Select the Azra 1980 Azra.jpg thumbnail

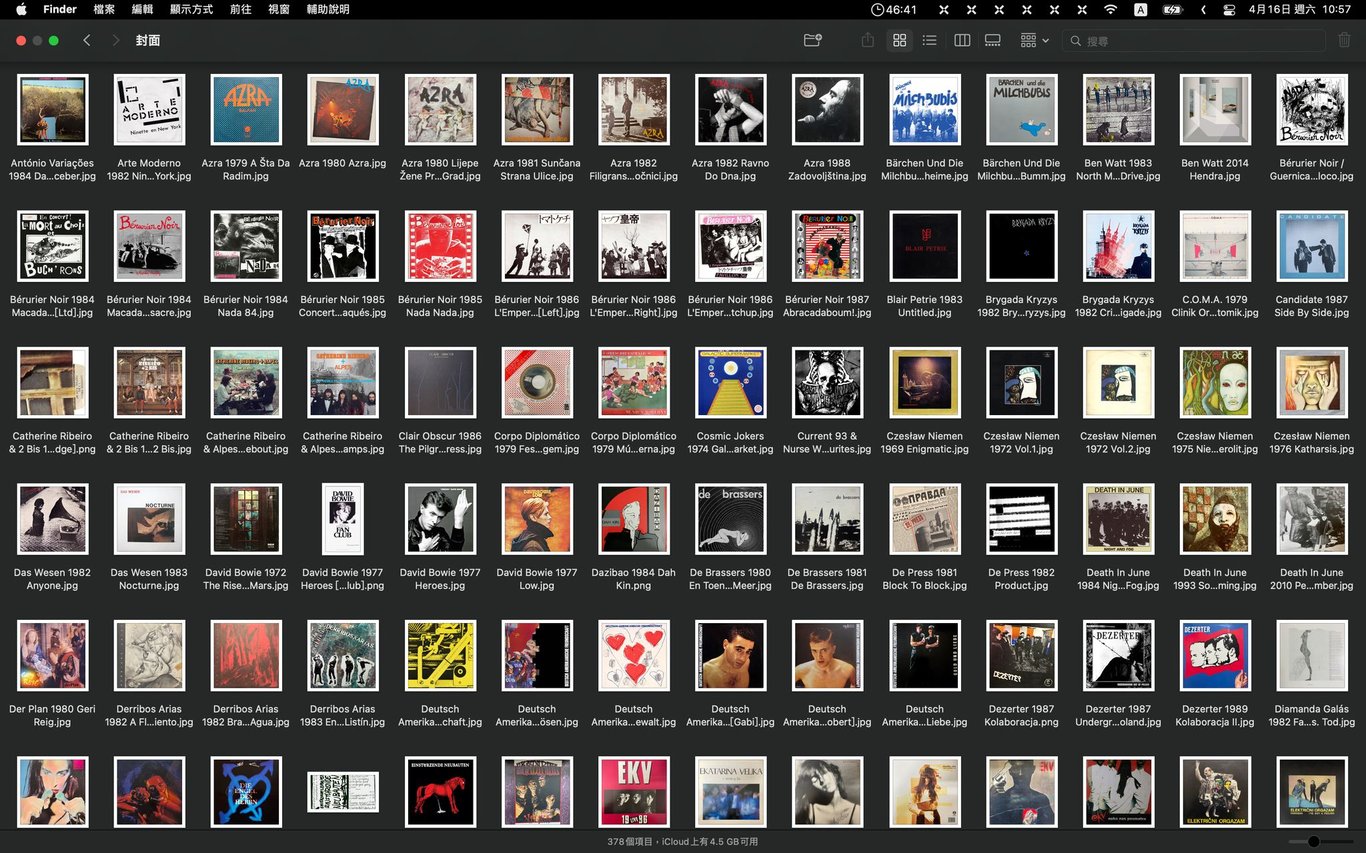point(343,109)
